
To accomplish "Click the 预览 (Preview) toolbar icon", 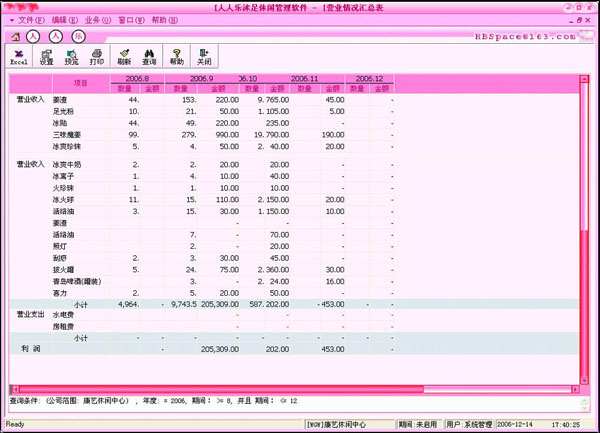I will tap(72, 56).
